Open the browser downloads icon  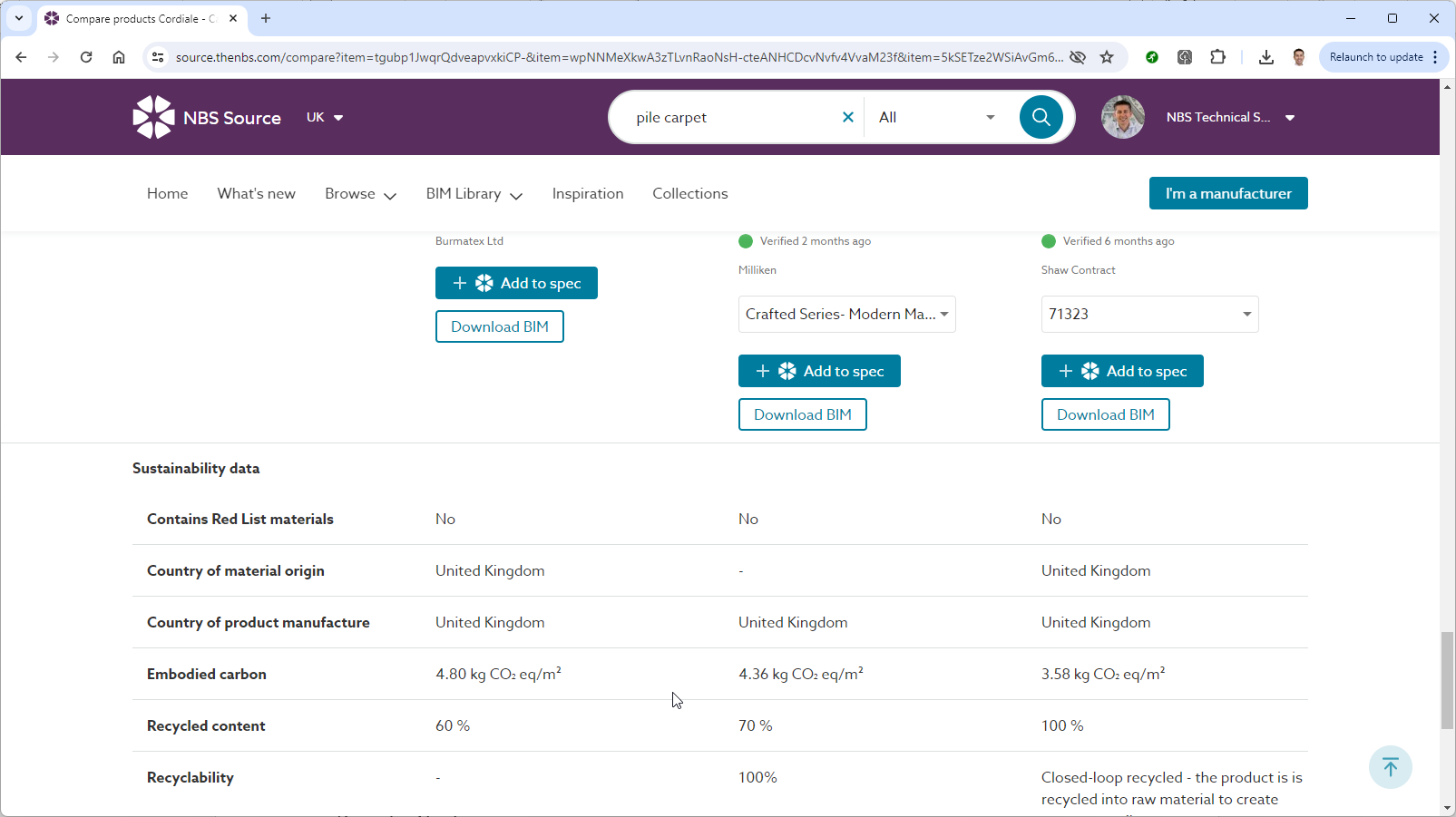pos(1266,57)
